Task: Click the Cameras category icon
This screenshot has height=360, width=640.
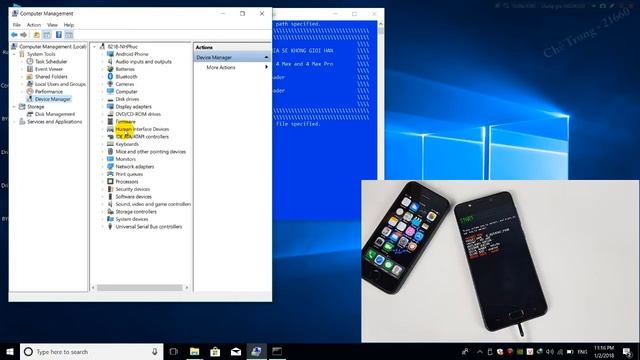Action: (110, 84)
